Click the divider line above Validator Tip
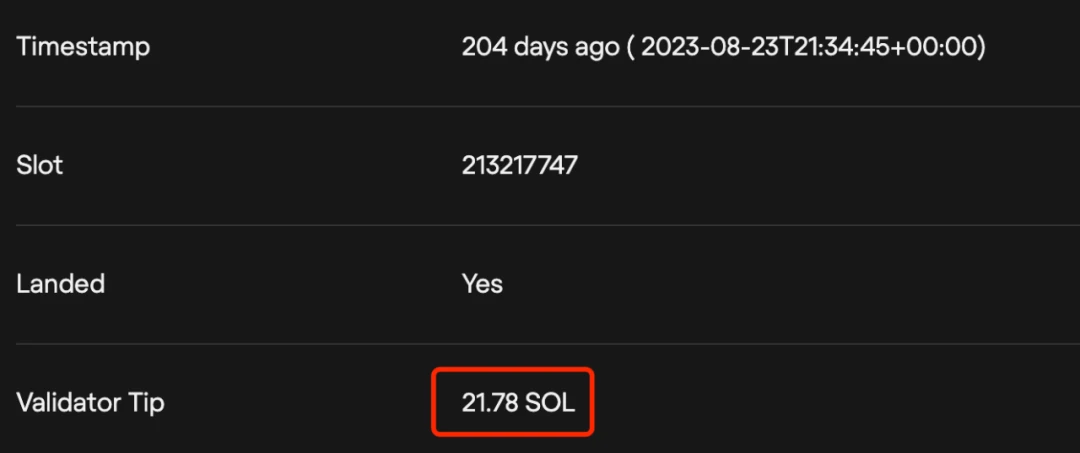The width and height of the screenshot is (1080, 453). 540,344
